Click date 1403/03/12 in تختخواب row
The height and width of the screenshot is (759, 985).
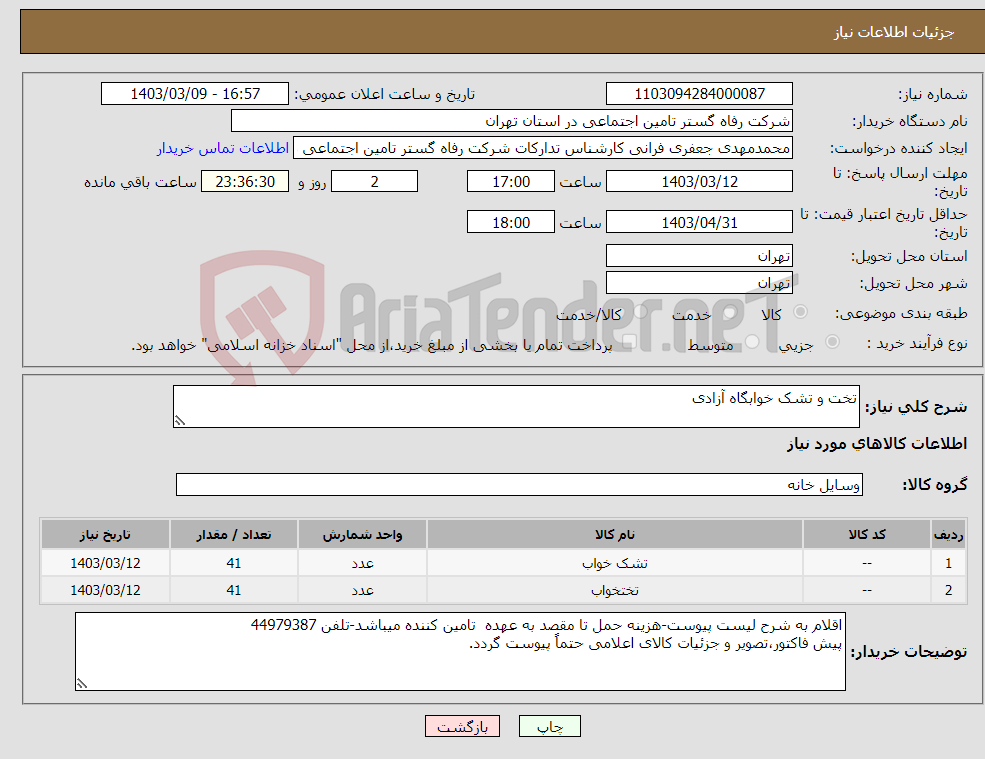[105, 590]
